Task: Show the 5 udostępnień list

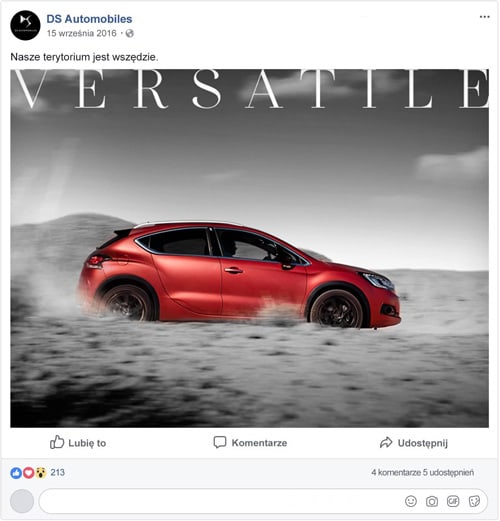Action: click(448, 472)
